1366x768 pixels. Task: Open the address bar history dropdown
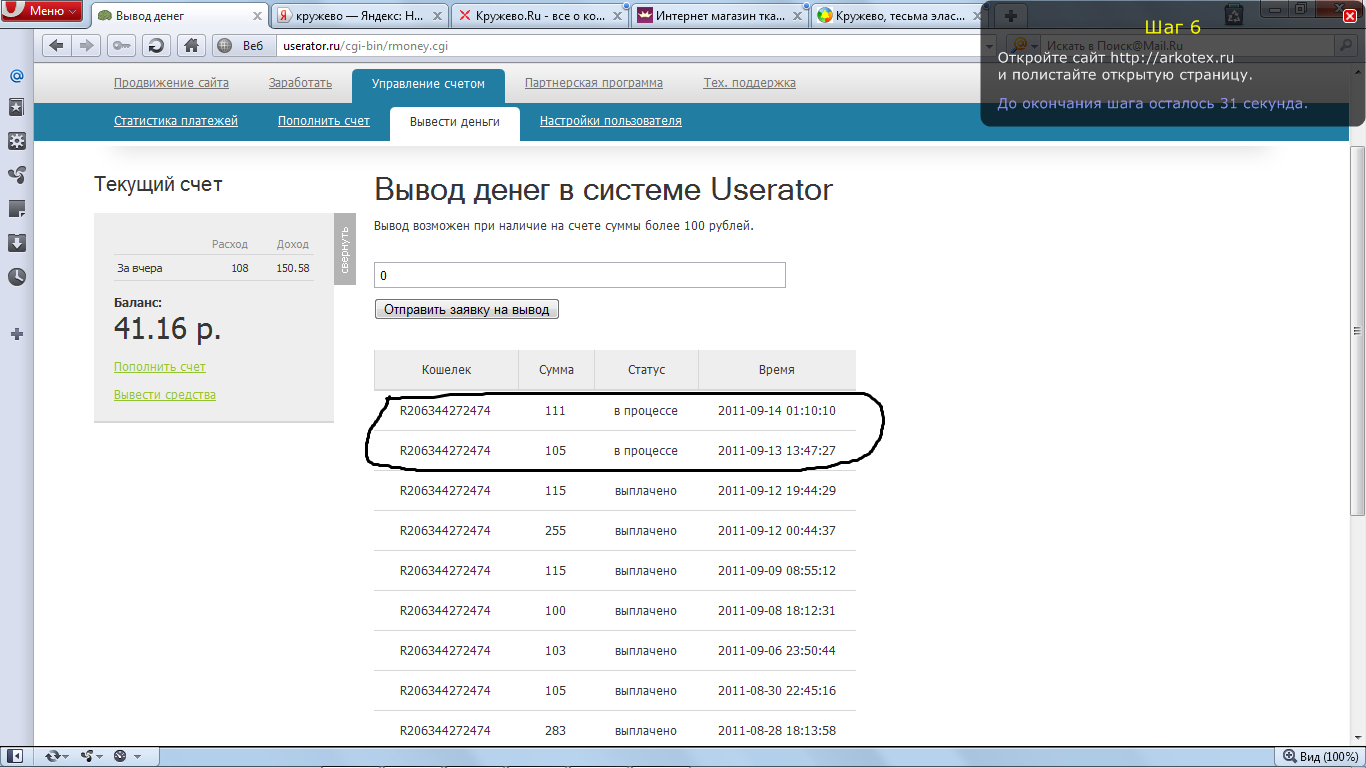[x=990, y=46]
